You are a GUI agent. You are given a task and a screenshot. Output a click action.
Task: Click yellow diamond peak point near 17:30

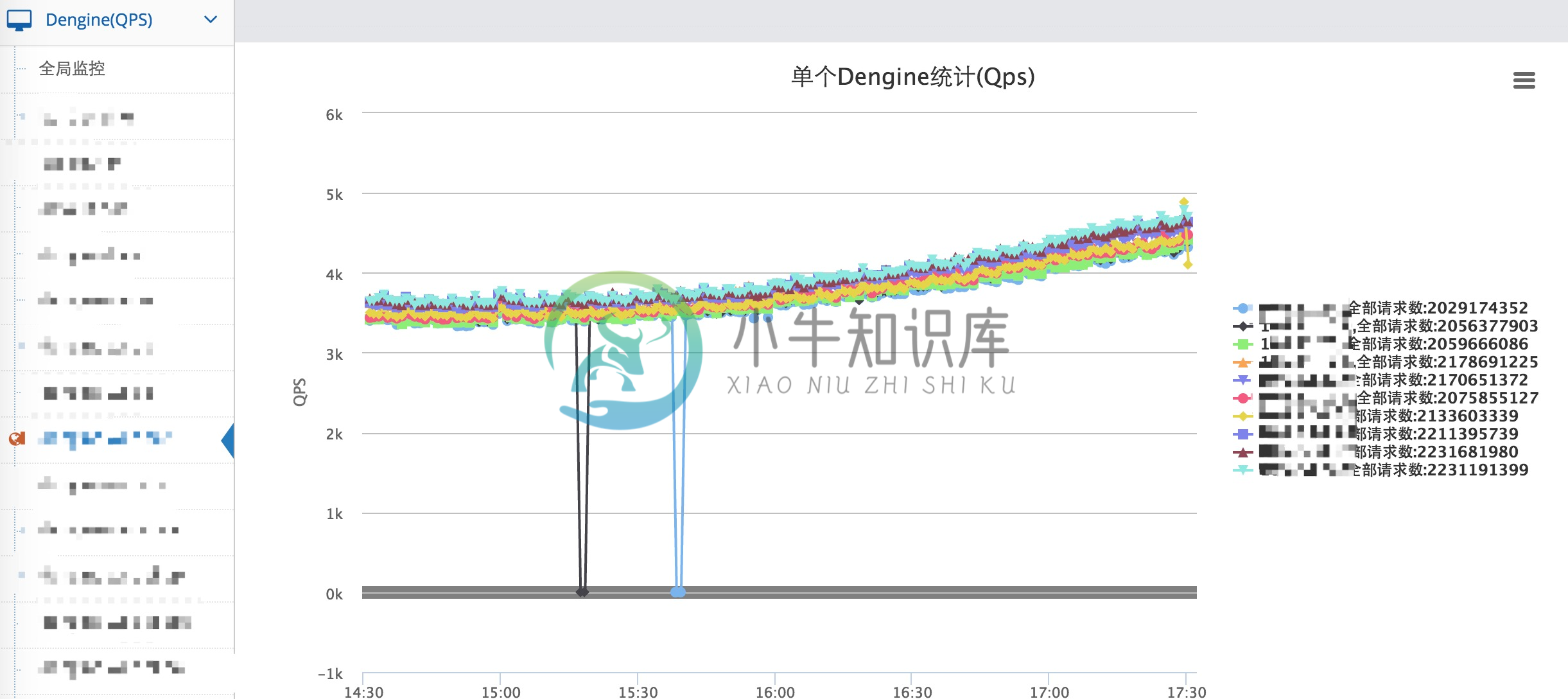(x=1184, y=202)
